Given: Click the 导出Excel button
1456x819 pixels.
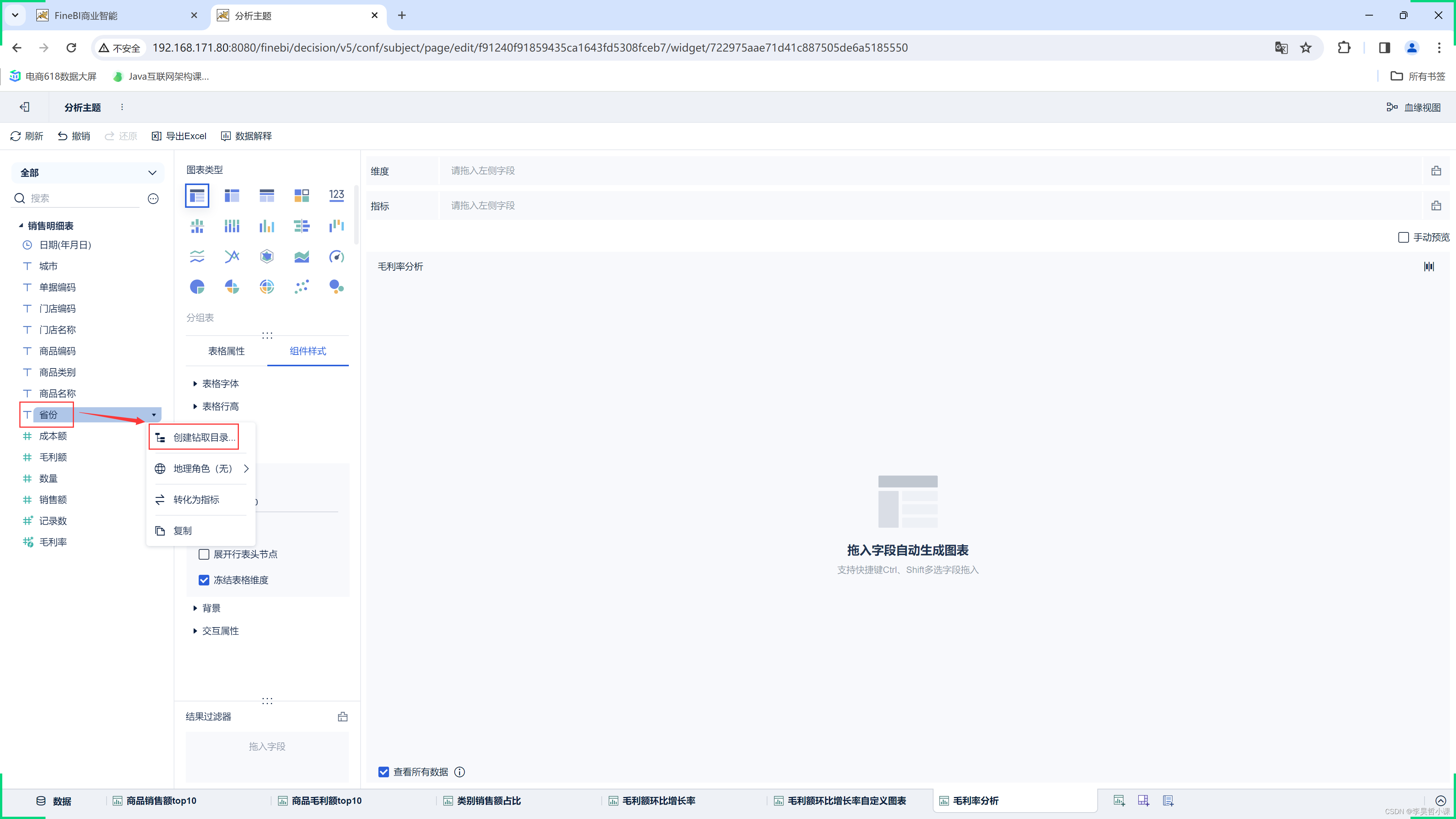Looking at the screenshot, I should (179, 136).
